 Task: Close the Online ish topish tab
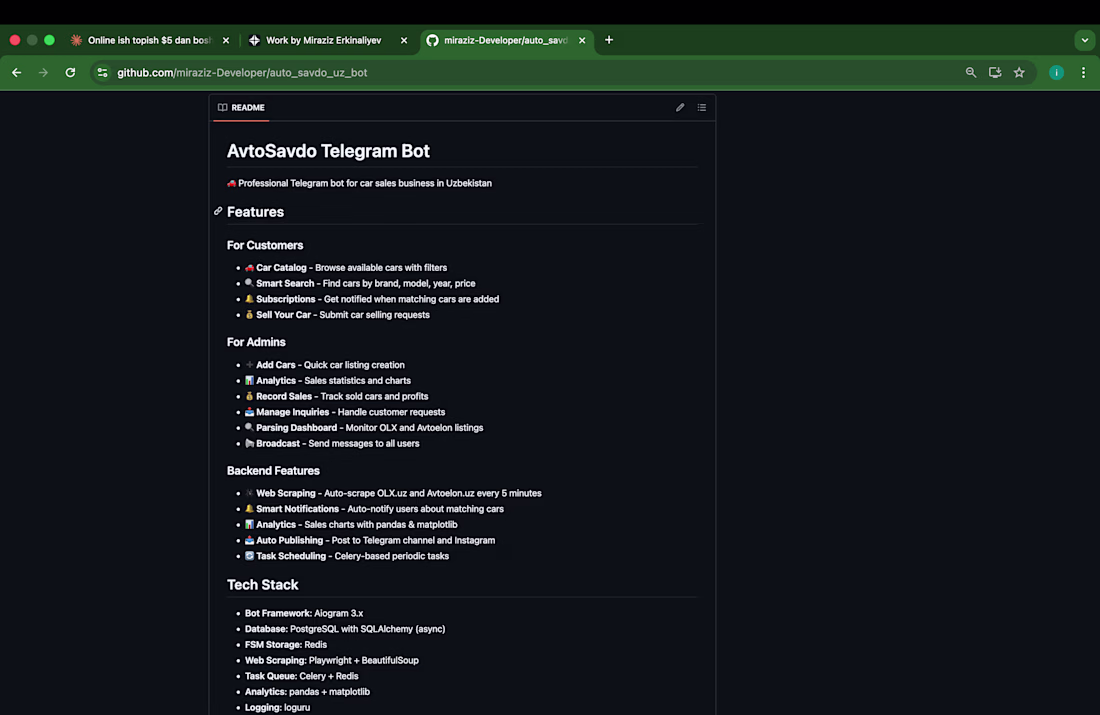pyautogui.click(x=226, y=41)
